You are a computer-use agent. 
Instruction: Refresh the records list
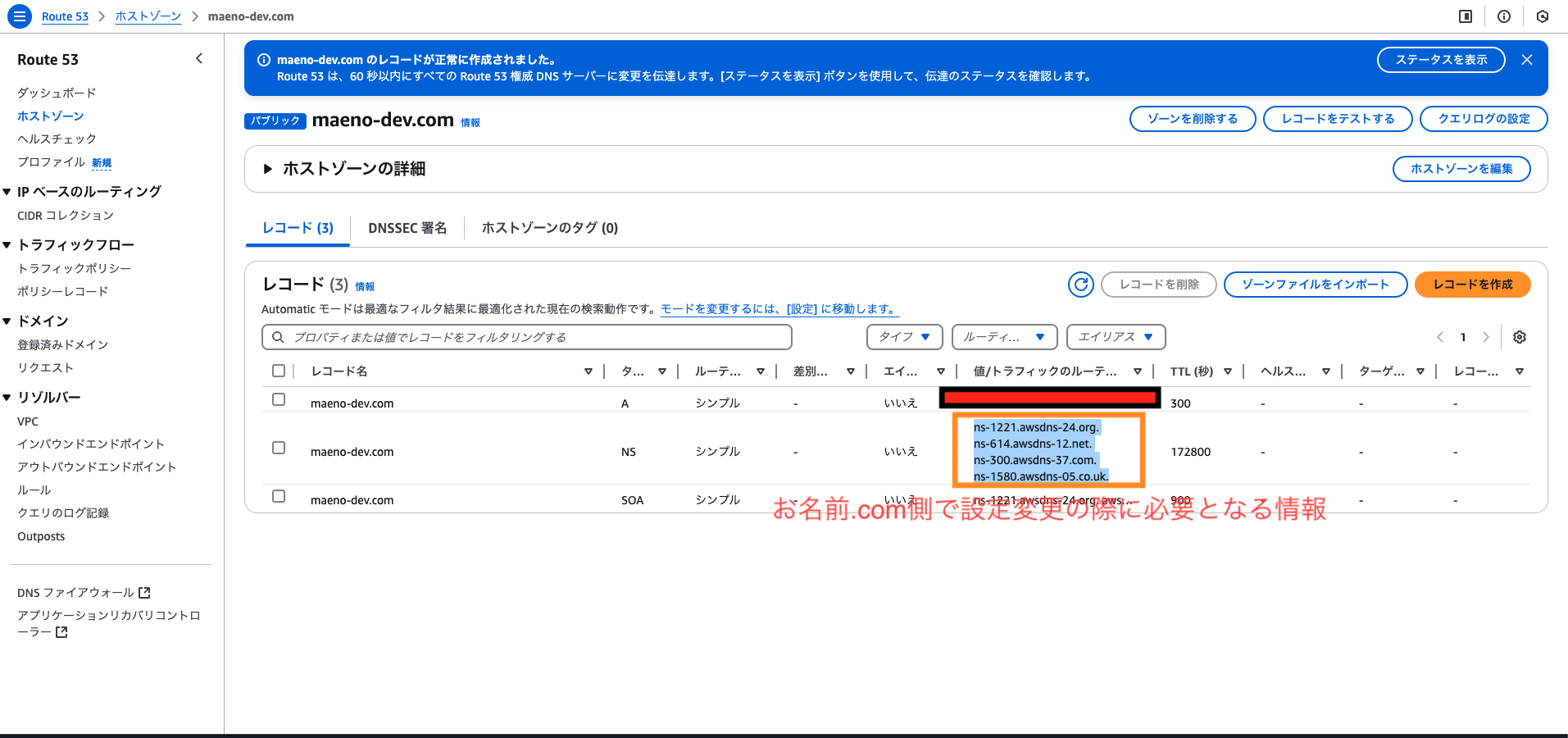[x=1080, y=285]
